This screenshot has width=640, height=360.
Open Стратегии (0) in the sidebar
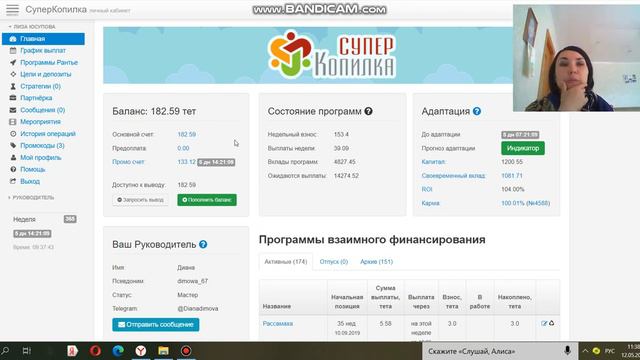coord(40,86)
